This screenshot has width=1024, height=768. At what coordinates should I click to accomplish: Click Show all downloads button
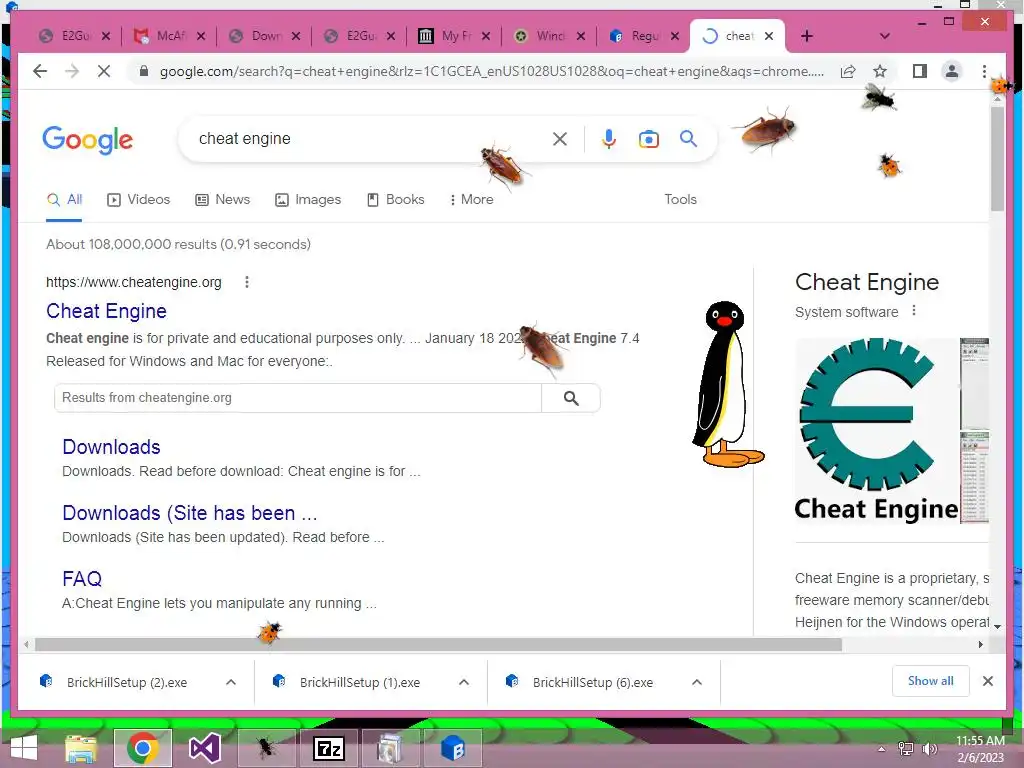(x=931, y=681)
